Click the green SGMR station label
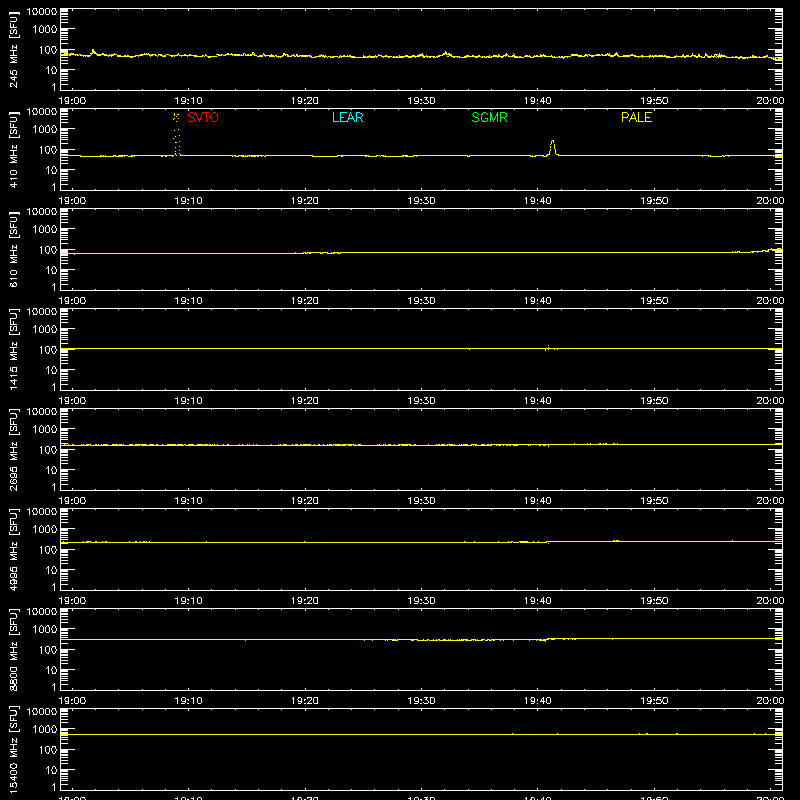Viewport: 800px width, 800px height. [x=489, y=117]
